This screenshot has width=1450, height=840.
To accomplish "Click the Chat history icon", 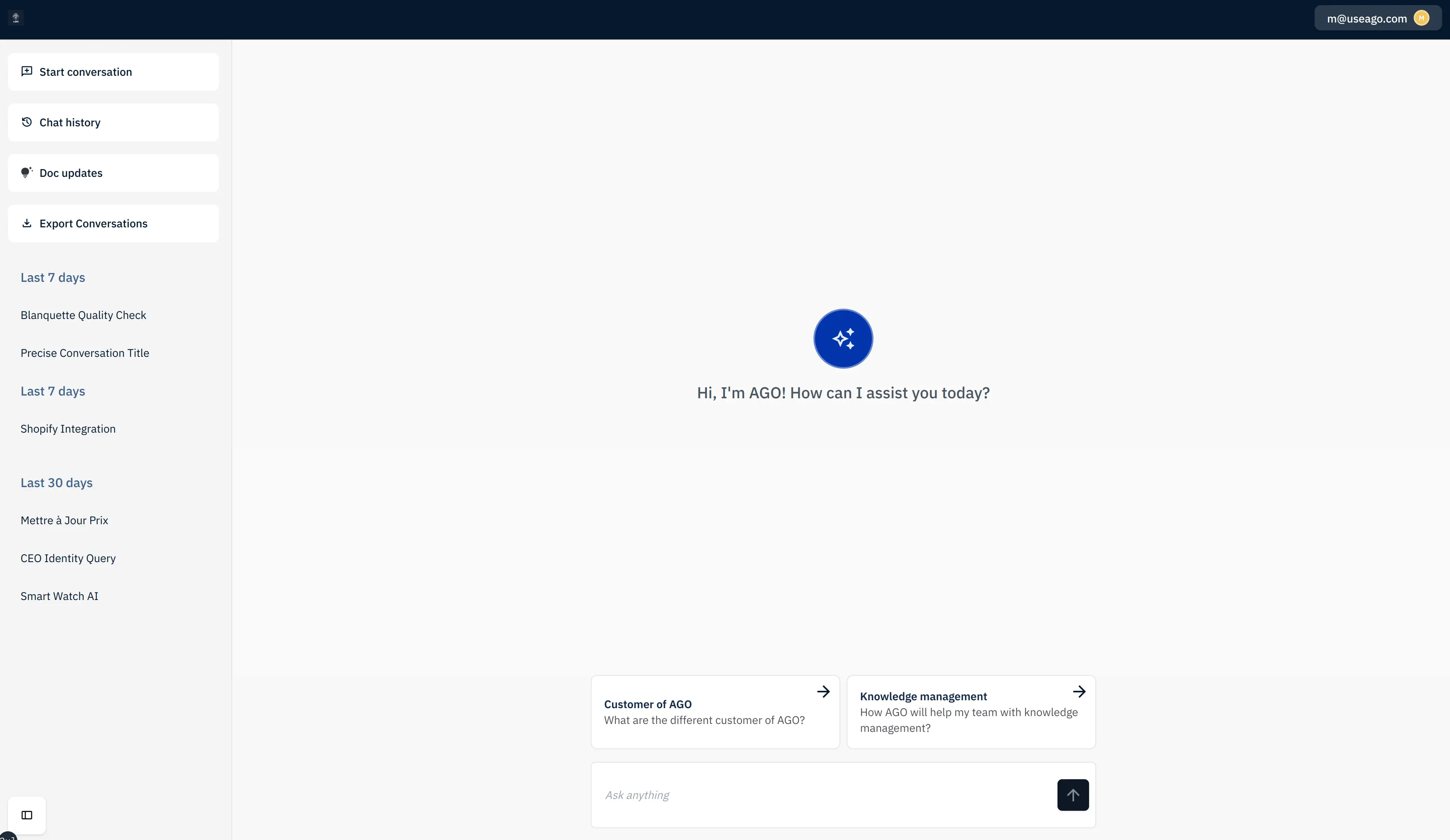I will [27, 122].
